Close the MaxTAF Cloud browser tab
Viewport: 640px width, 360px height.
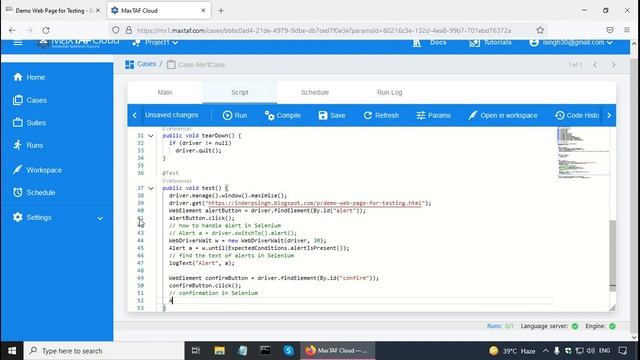(203, 11)
